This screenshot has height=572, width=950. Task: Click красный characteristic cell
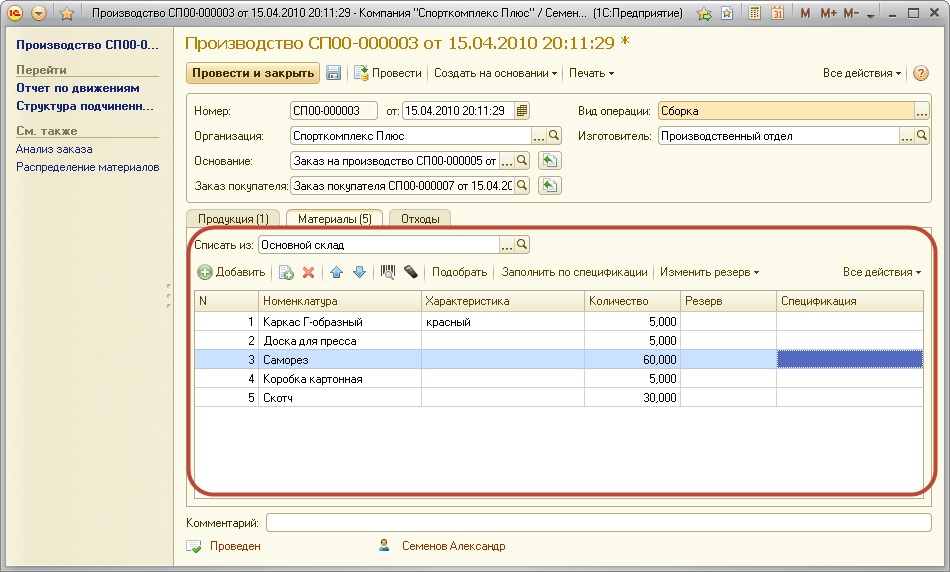[x=502, y=322]
